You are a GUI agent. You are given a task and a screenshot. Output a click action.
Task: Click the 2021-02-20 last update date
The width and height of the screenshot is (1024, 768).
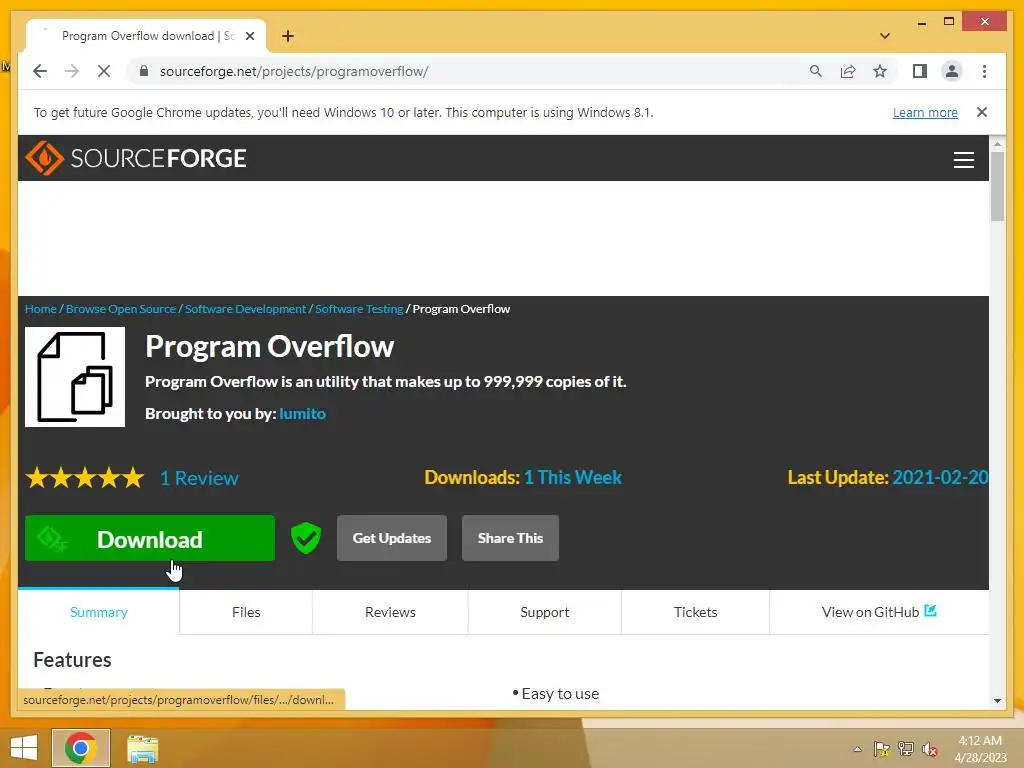tap(940, 477)
